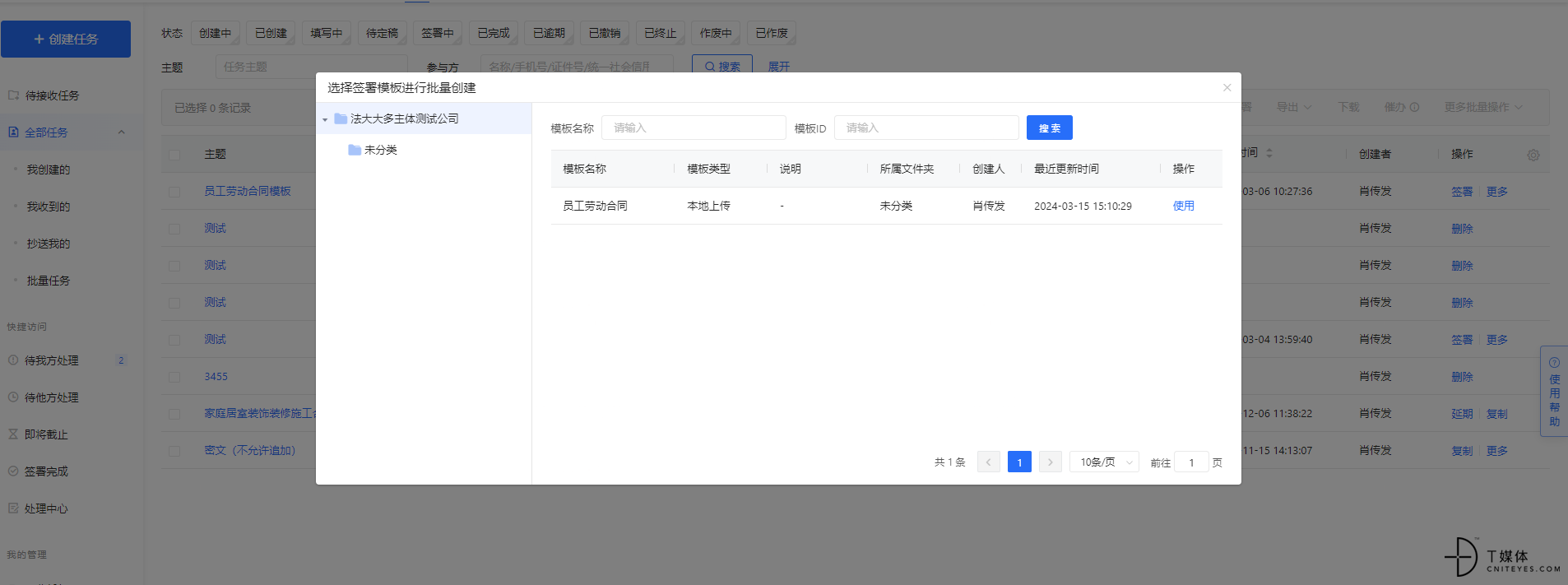Image resolution: width=1568 pixels, height=585 pixels.
Task: Click 延期 in 12-06 11:38:22 row
Action: click(1462, 413)
